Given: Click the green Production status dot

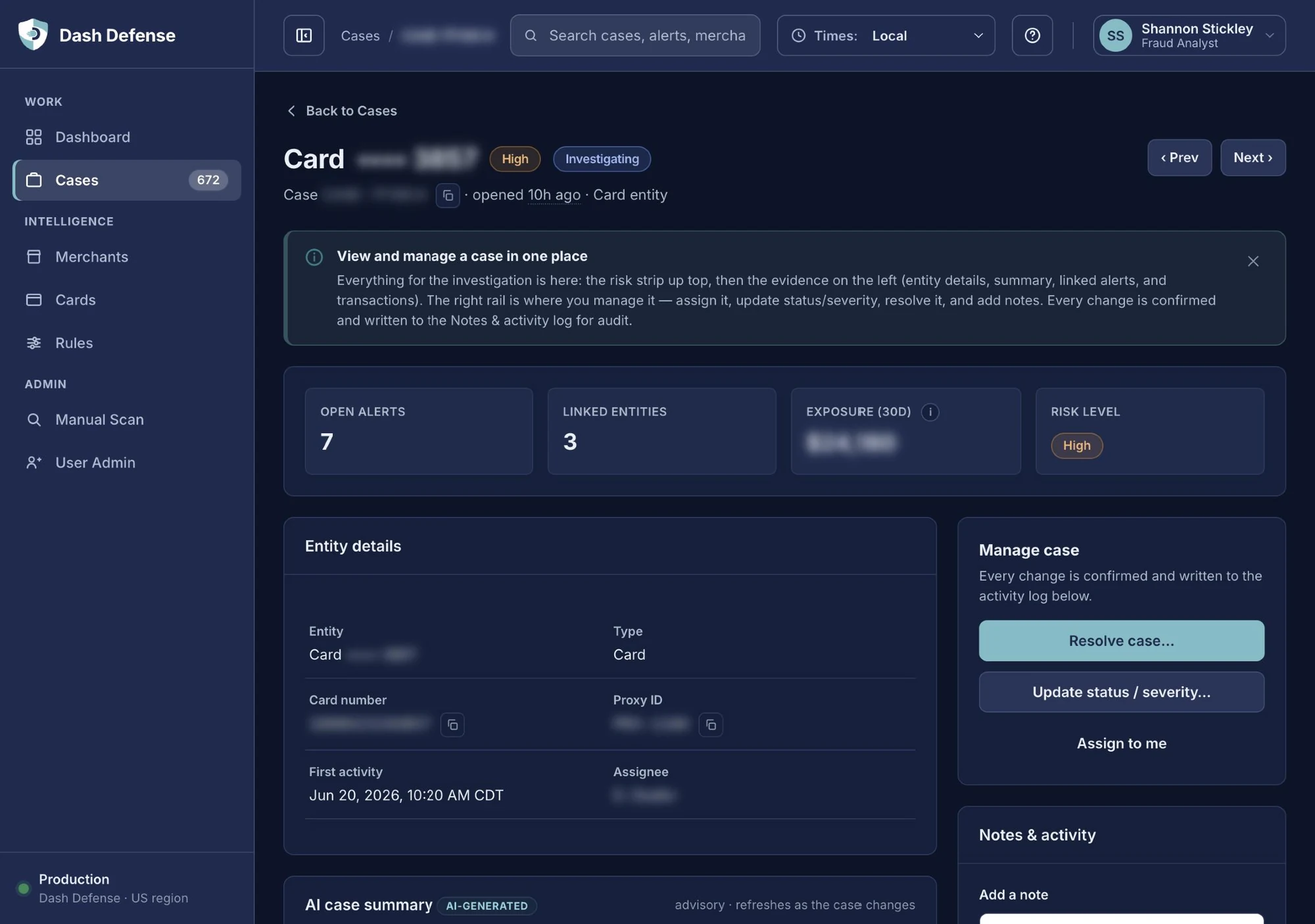Looking at the screenshot, I should click(x=24, y=889).
